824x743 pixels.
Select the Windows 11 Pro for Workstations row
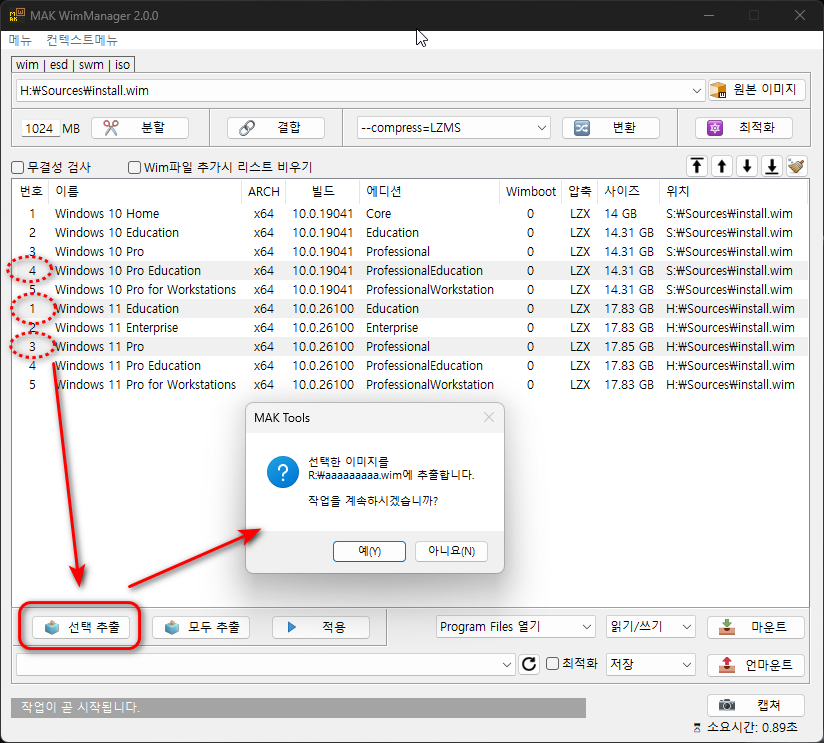[410, 385]
